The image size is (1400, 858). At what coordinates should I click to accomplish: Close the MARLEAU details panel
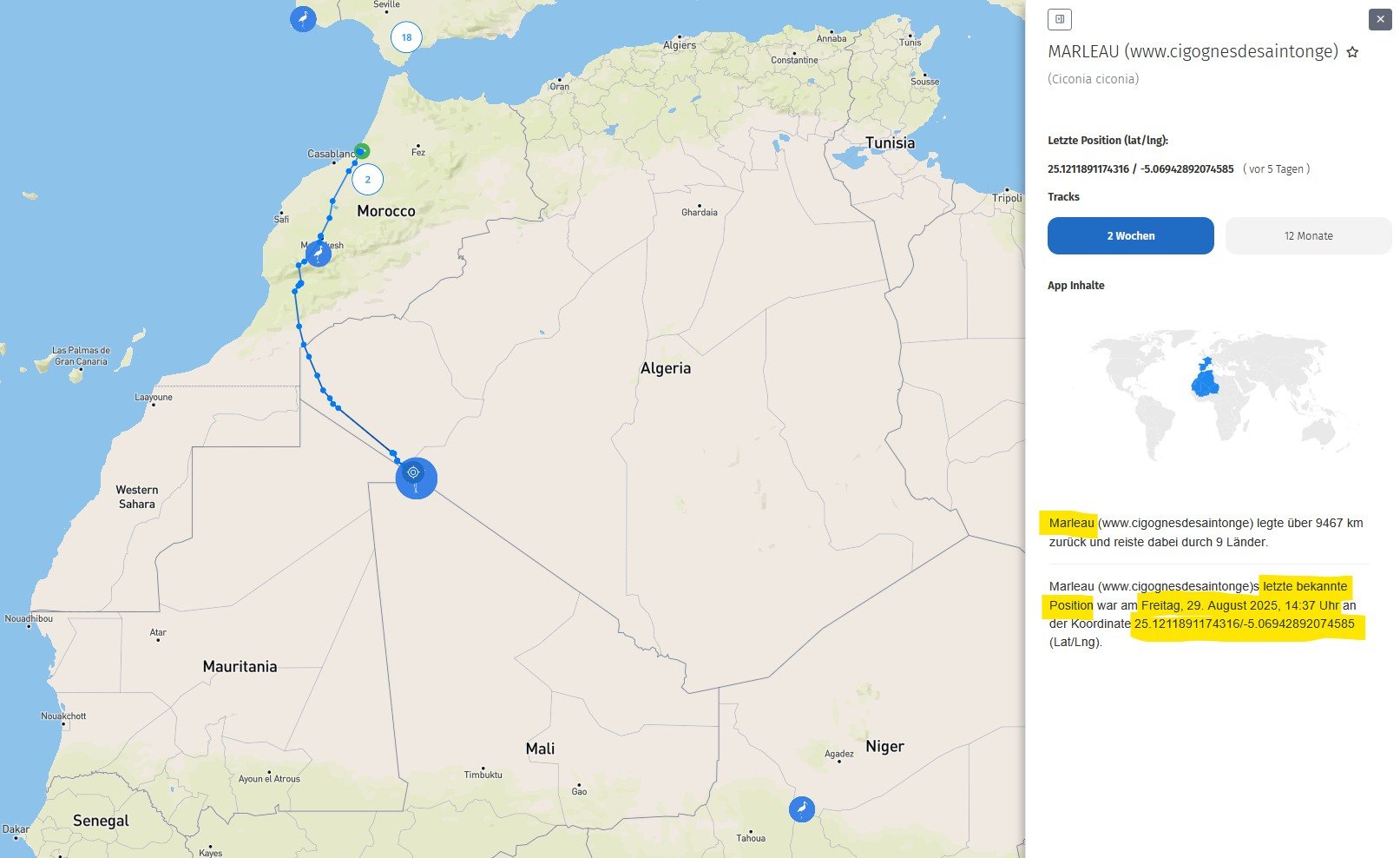point(1380,19)
